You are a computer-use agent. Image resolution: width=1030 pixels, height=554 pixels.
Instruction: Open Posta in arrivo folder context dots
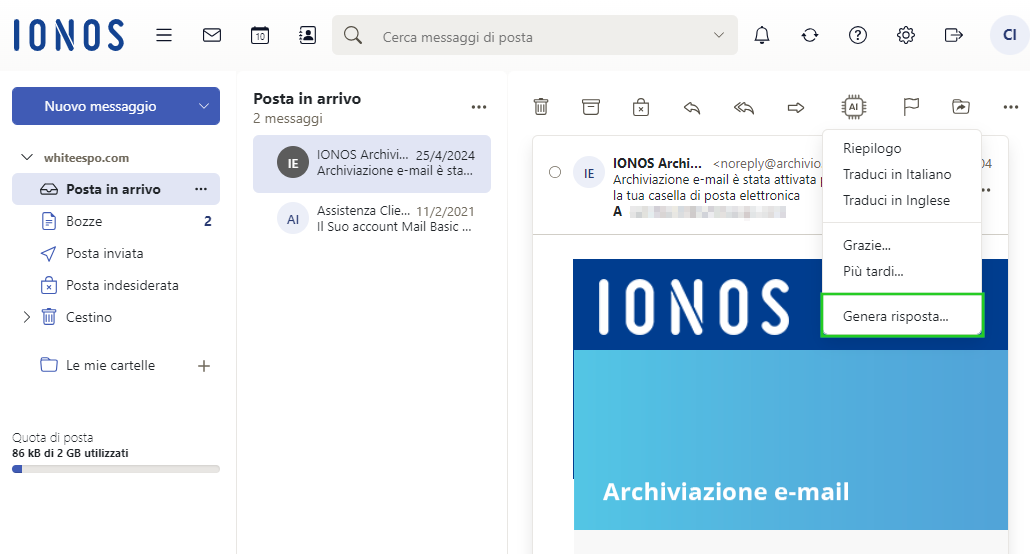[201, 189]
